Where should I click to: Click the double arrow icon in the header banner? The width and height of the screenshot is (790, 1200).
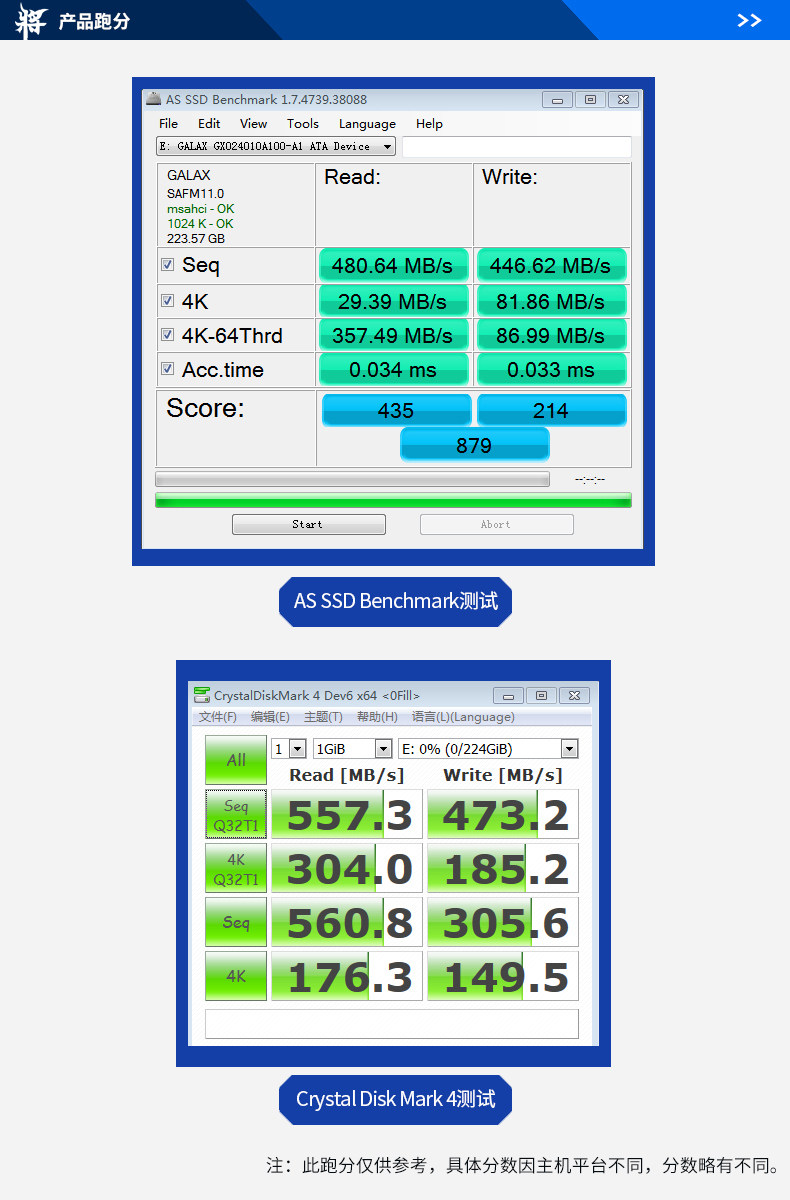(x=749, y=20)
